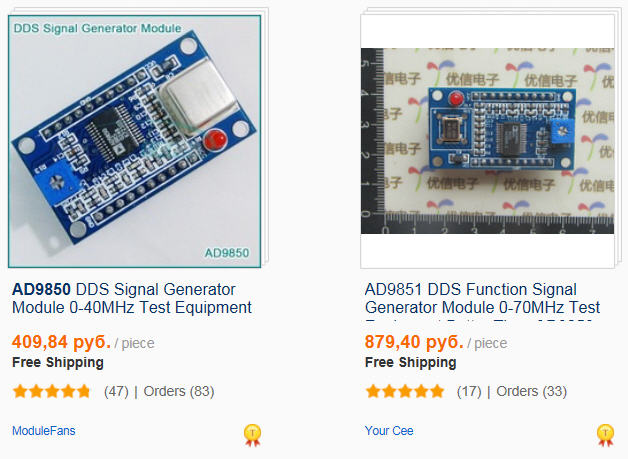
Task: Click the 879,40 руб. price
Action: point(414,342)
